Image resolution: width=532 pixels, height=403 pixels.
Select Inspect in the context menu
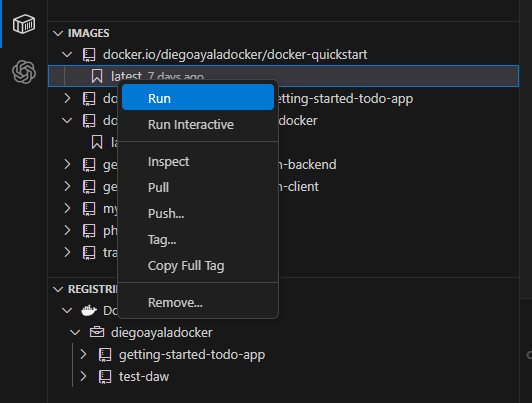coord(198,161)
